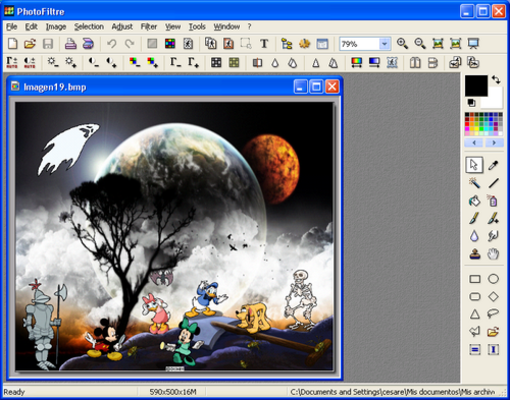510x400 pixels.
Task: Click the Open file folder button
Action: (30, 44)
